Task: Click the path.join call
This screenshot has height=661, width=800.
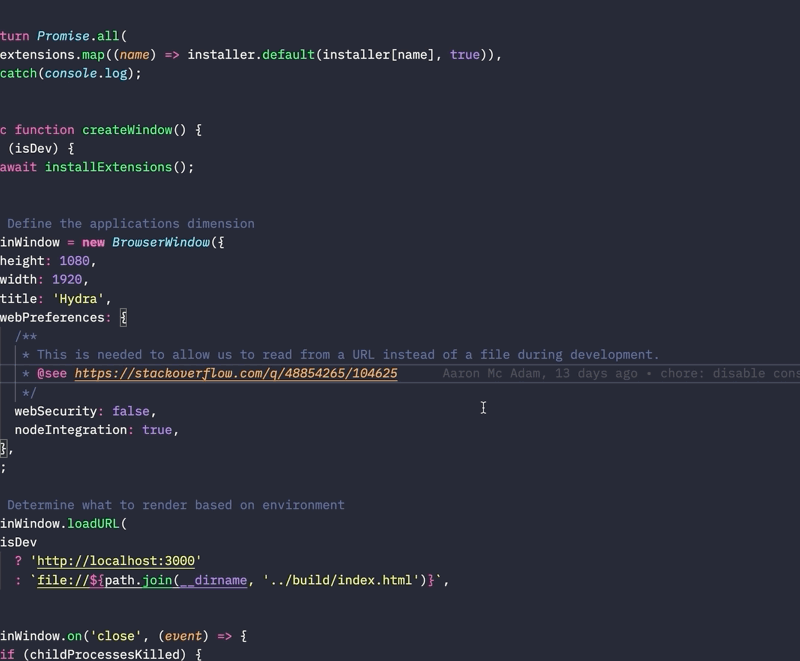Action: click(x=138, y=580)
